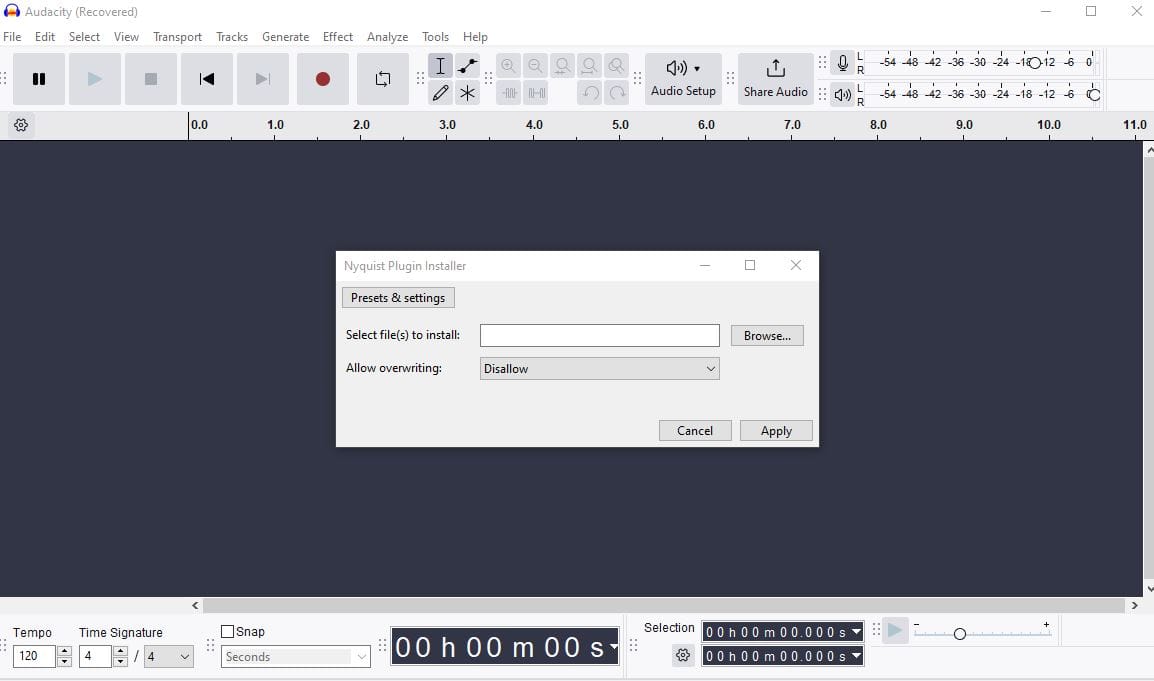Click the Browse... button
The height and width of the screenshot is (681, 1154).
coord(767,336)
